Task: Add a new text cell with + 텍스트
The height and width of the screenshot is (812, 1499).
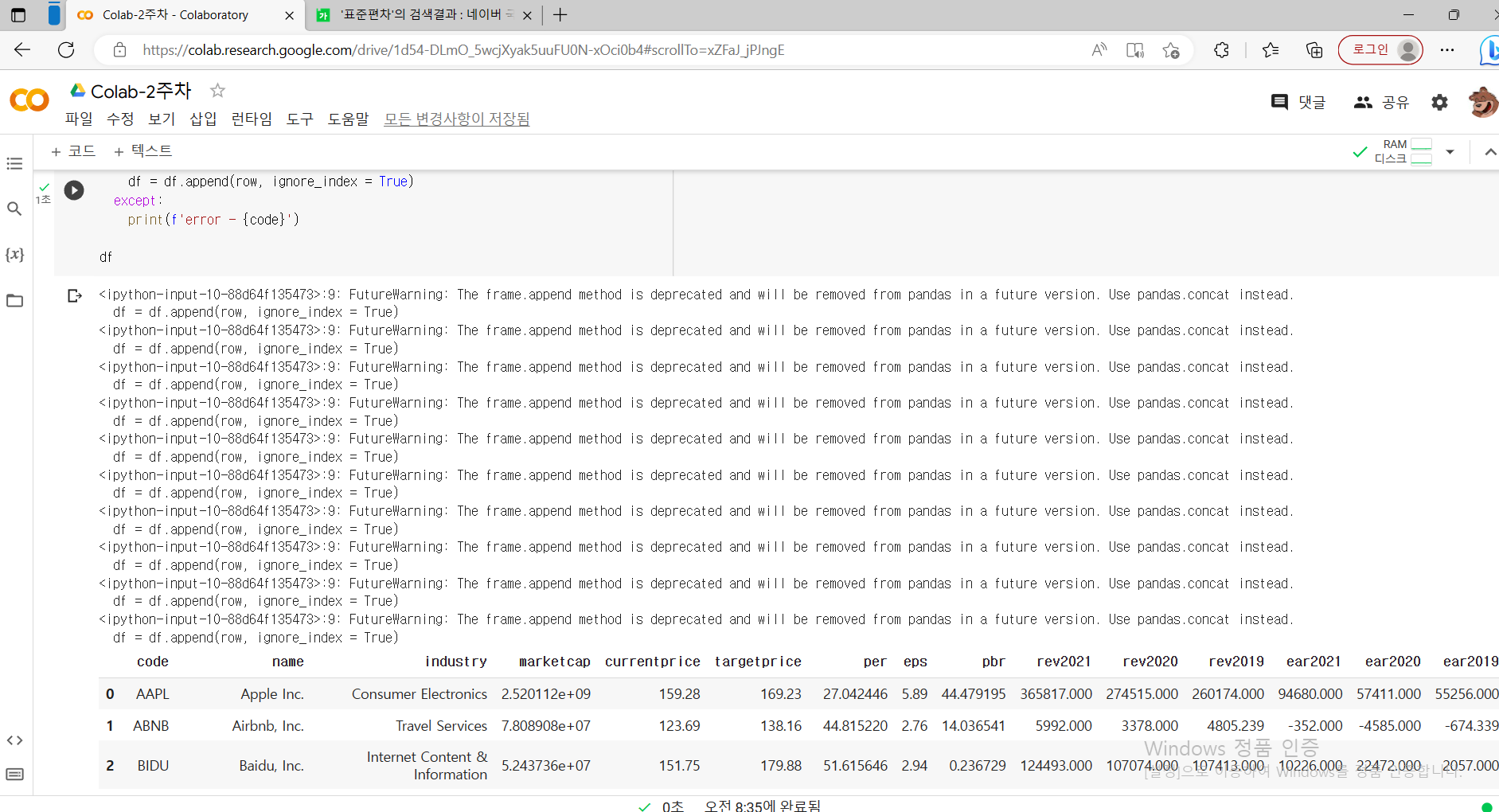Action: 143,151
